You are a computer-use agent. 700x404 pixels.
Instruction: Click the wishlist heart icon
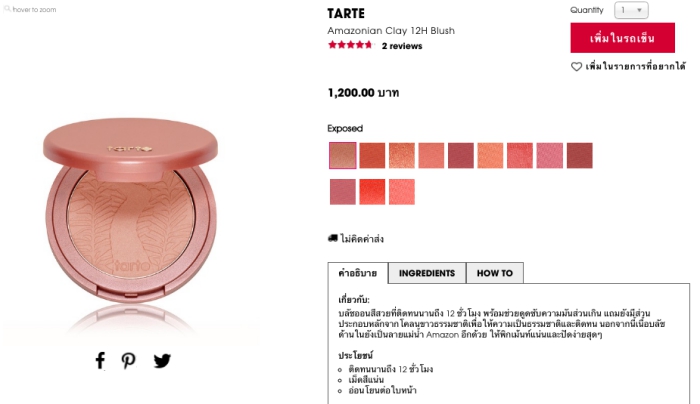[x=576, y=67]
